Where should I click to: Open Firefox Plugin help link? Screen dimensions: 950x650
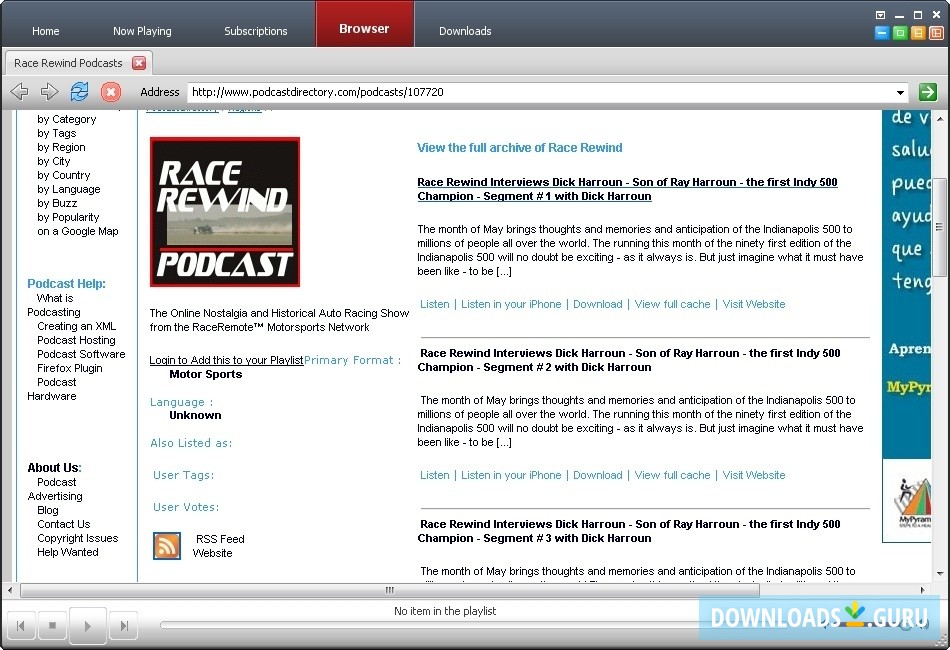click(x=70, y=368)
